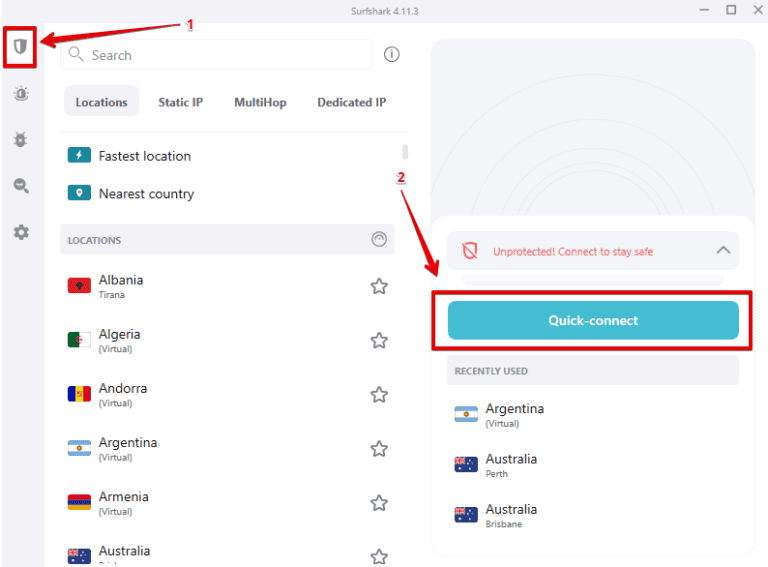Toggle favorite star for Algeria

379,341
